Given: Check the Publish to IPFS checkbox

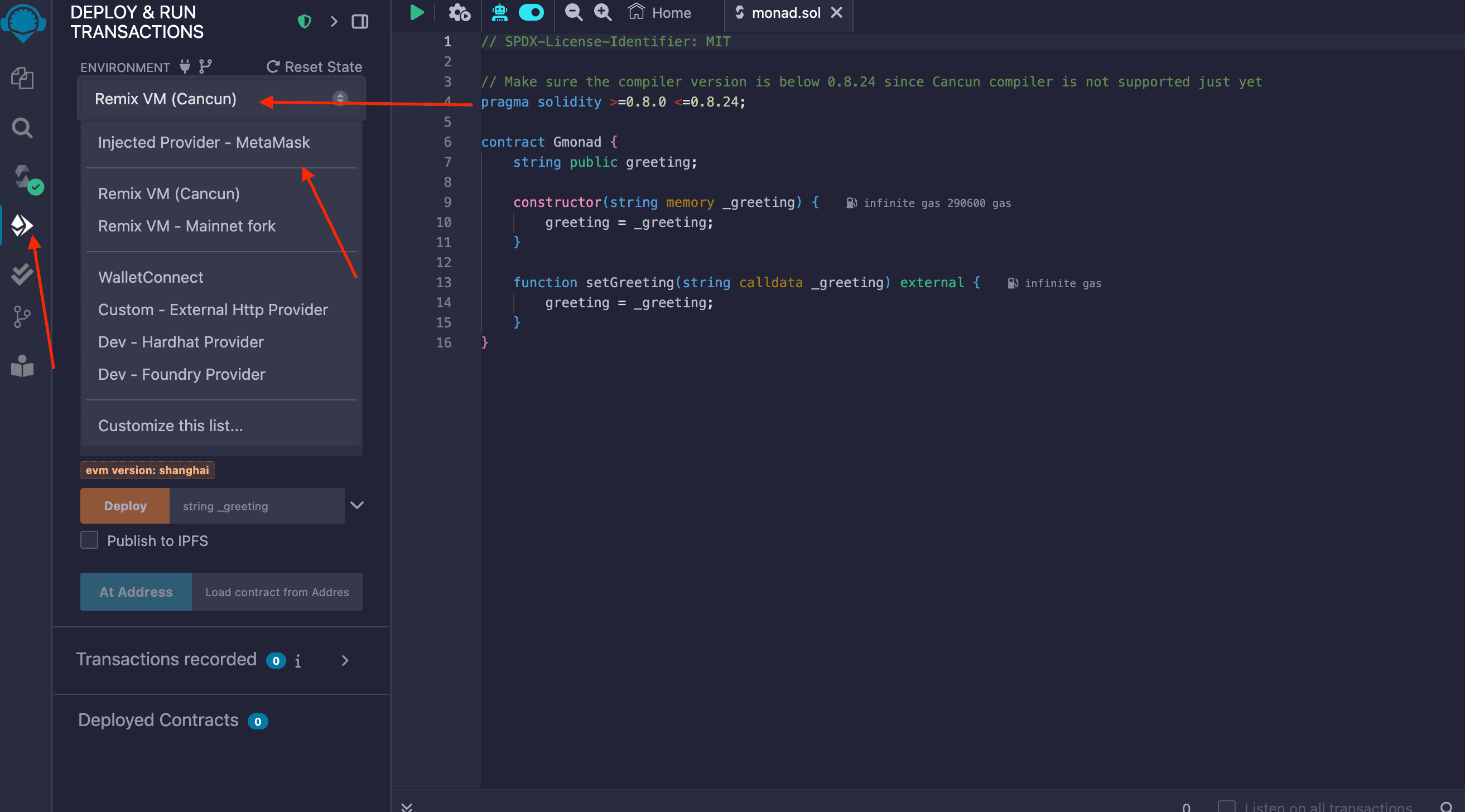Looking at the screenshot, I should click(89, 540).
